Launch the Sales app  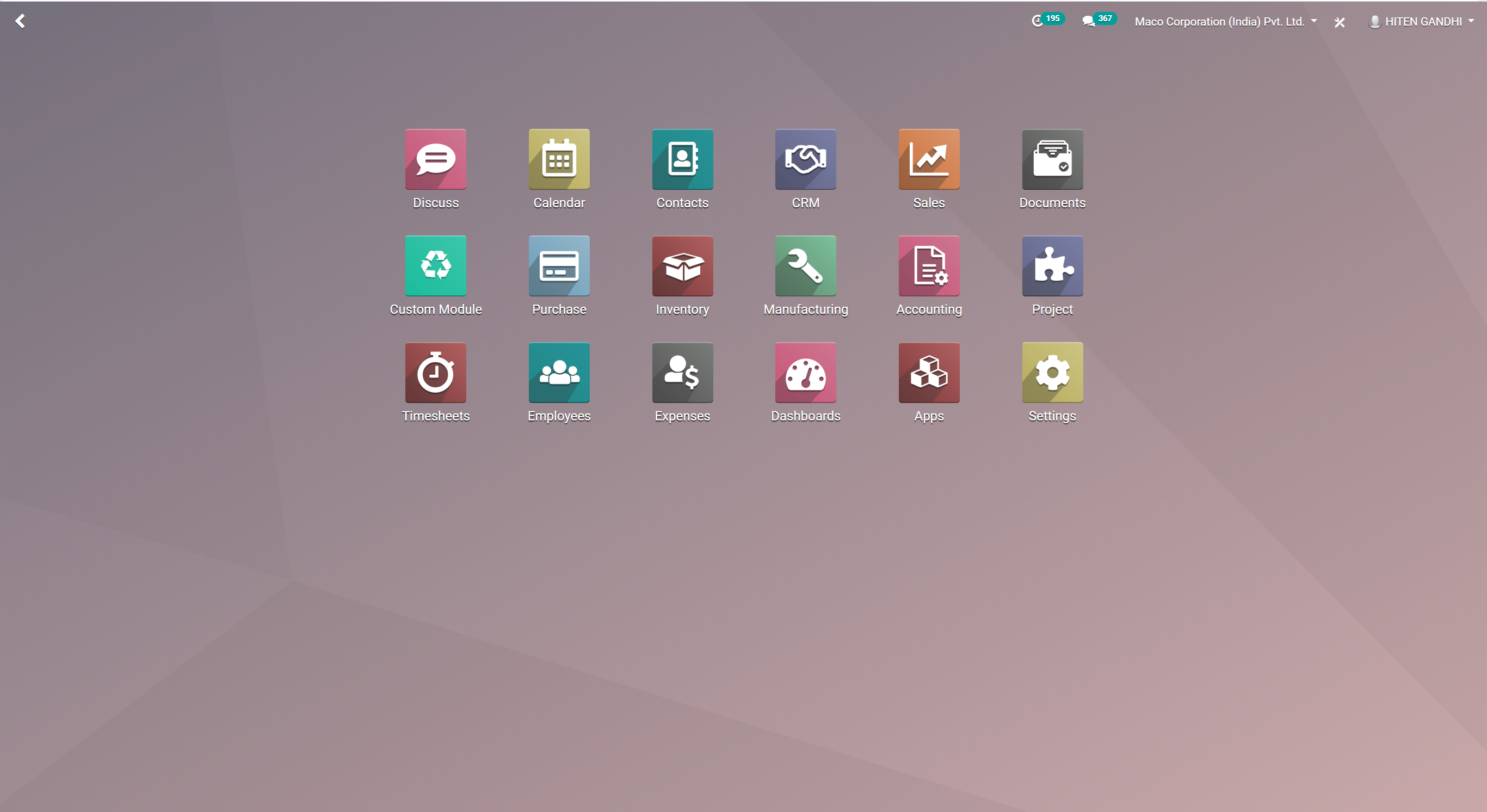929,159
